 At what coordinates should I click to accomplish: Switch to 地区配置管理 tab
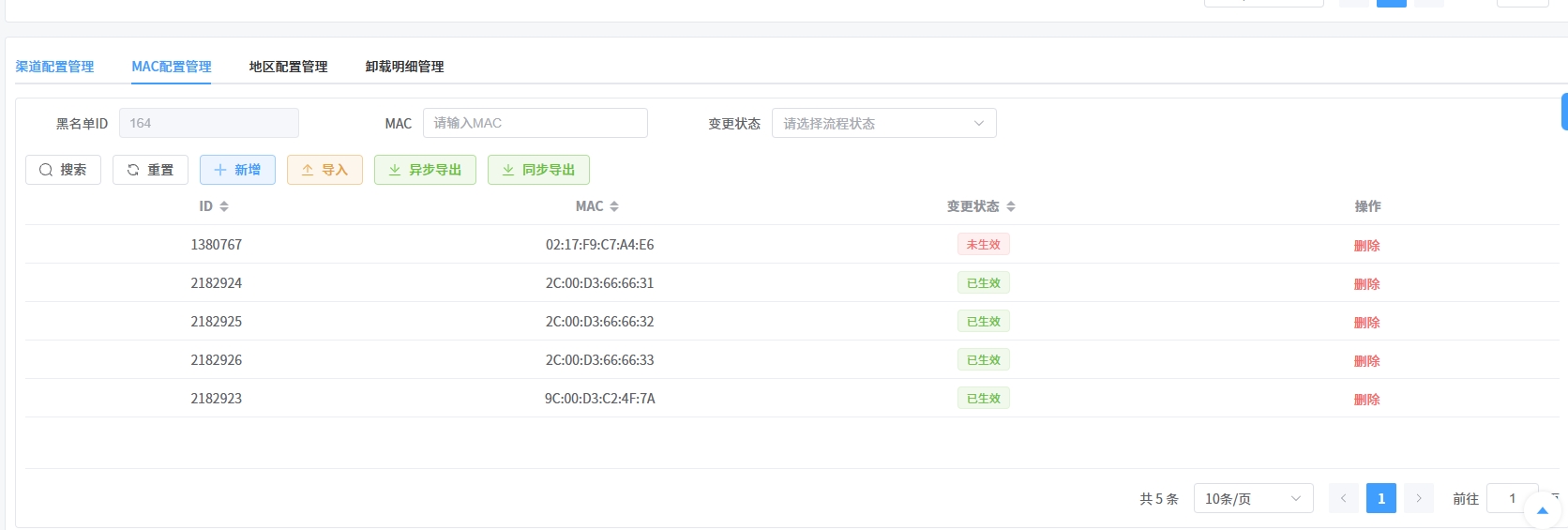(288, 67)
